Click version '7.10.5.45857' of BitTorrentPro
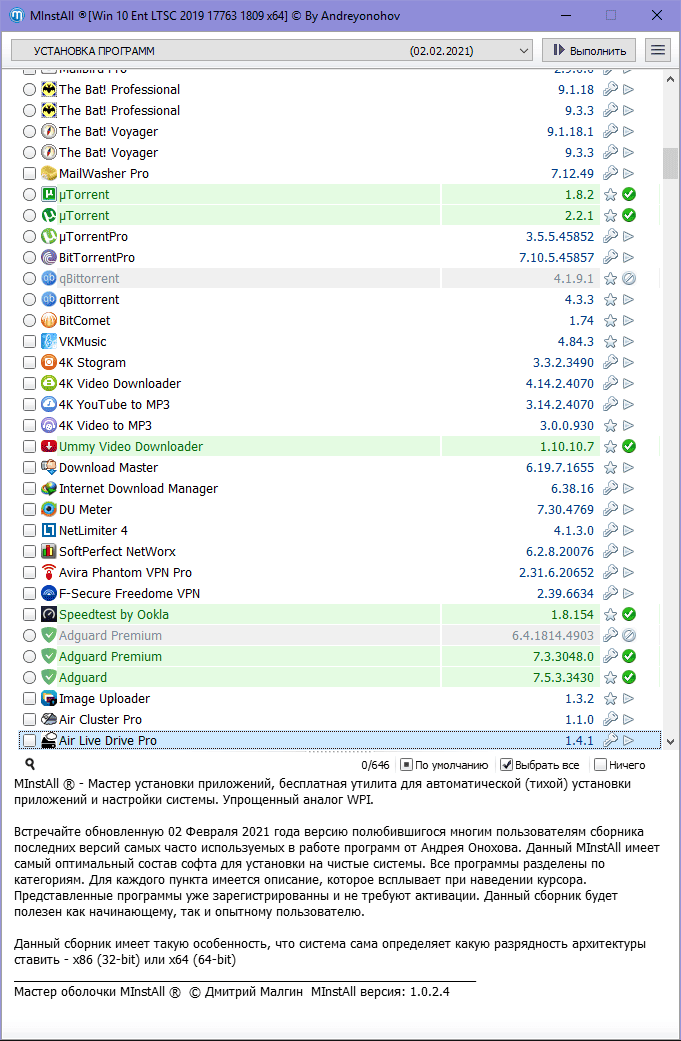This screenshot has width=681, height=1041. coord(556,258)
